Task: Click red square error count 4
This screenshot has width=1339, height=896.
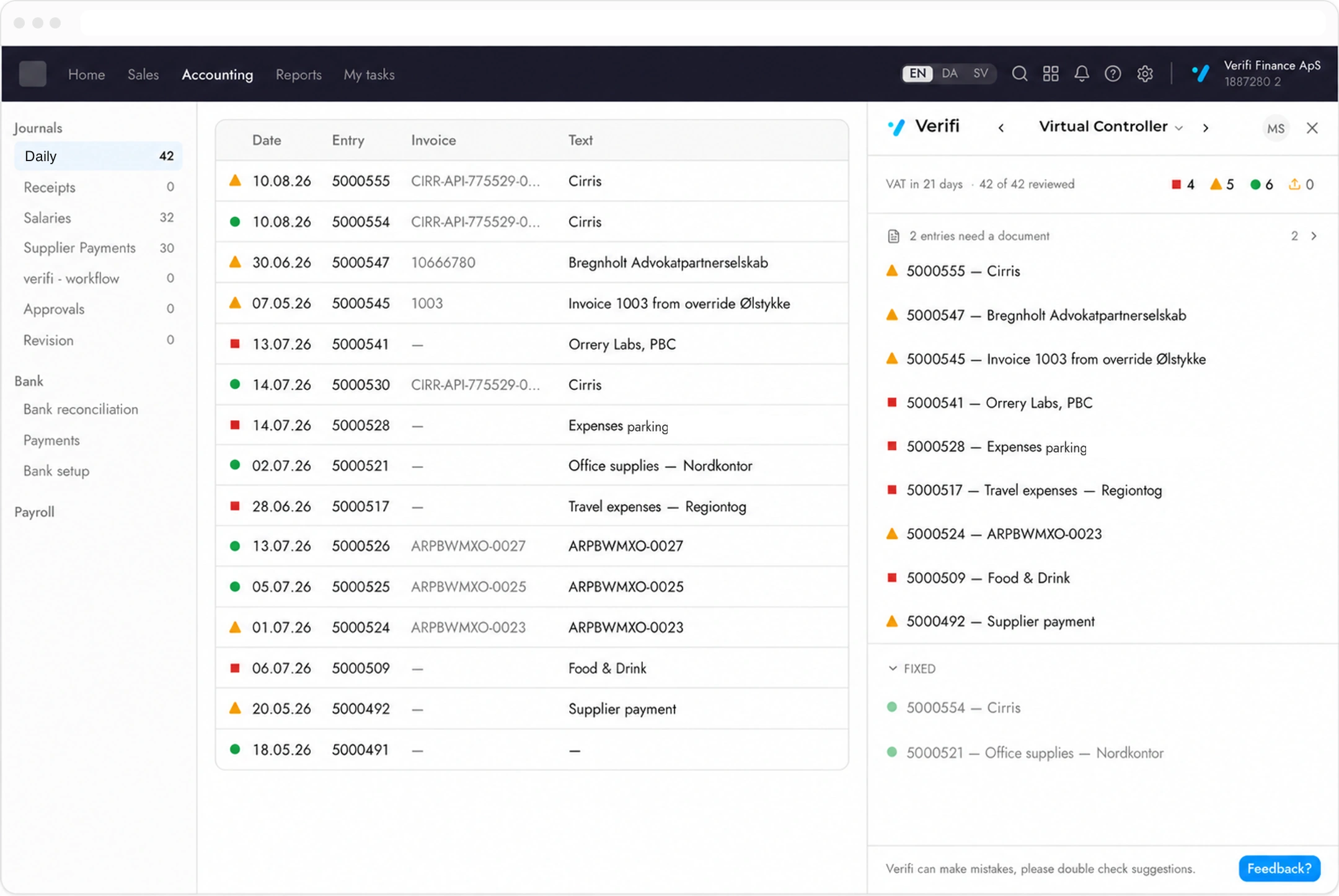Action: pos(1183,185)
